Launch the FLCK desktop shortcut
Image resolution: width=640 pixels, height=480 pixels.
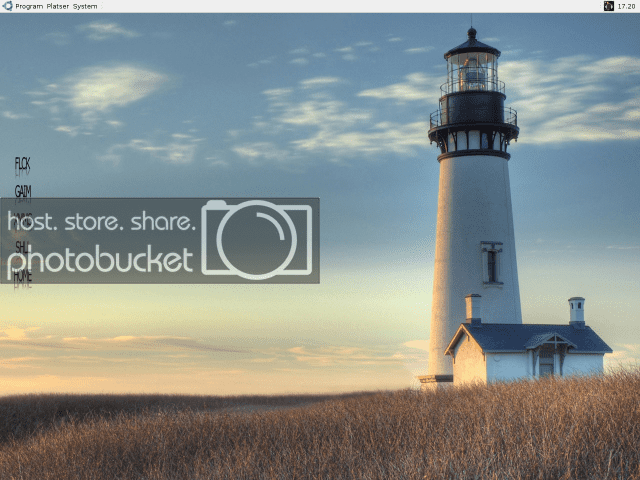(x=22, y=164)
